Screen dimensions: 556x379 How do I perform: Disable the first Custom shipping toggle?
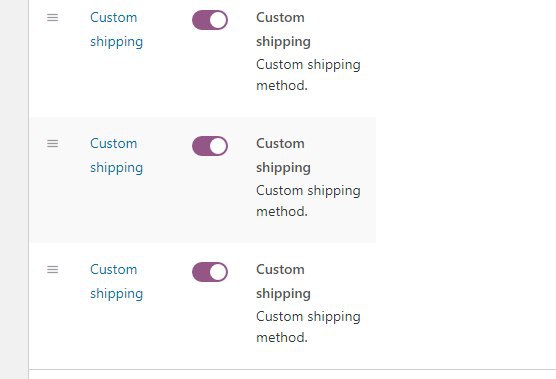210,20
